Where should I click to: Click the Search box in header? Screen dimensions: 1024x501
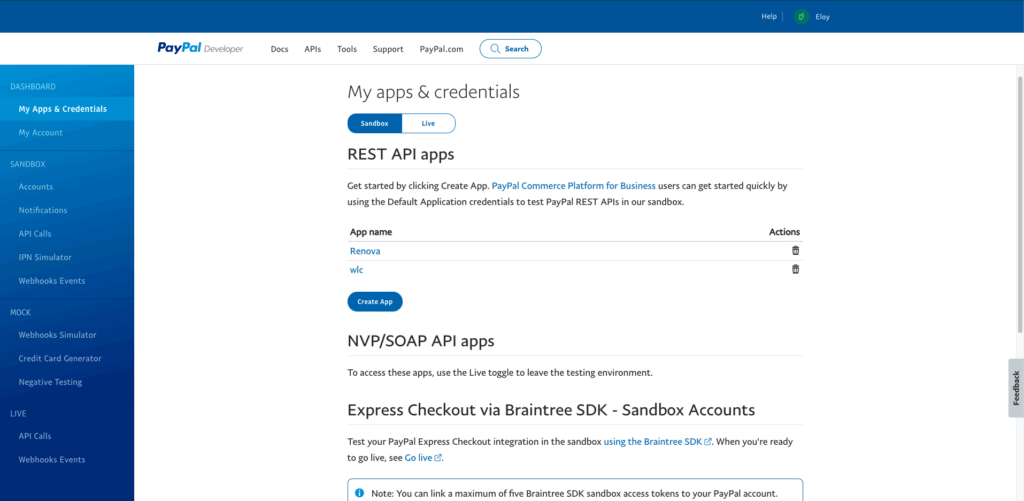[510, 49]
